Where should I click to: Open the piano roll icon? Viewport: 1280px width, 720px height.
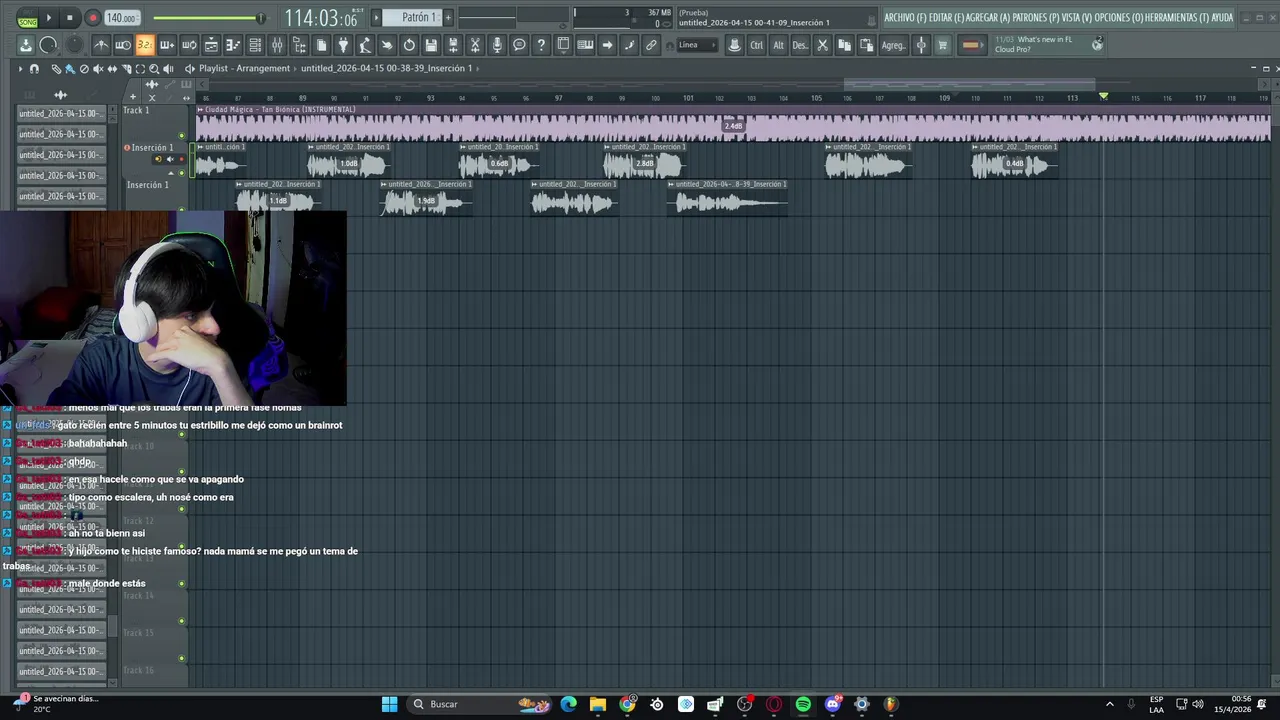[x=233, y=45]
